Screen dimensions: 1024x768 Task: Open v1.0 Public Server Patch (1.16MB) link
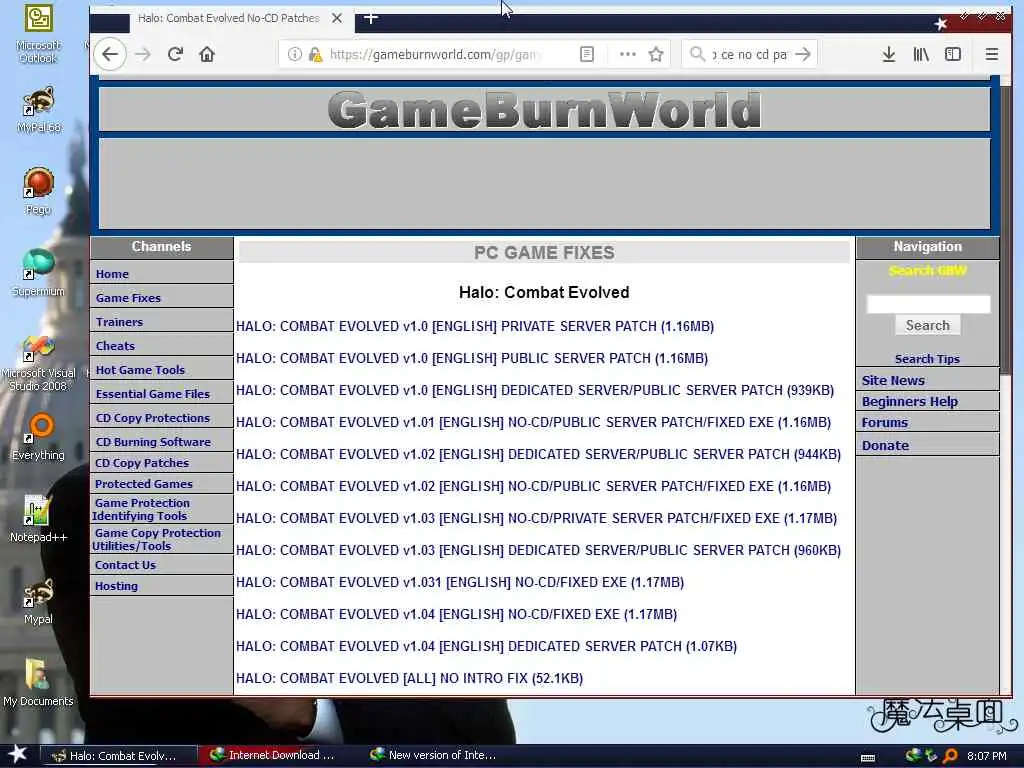pyautogui.click(x=472, y=358)
